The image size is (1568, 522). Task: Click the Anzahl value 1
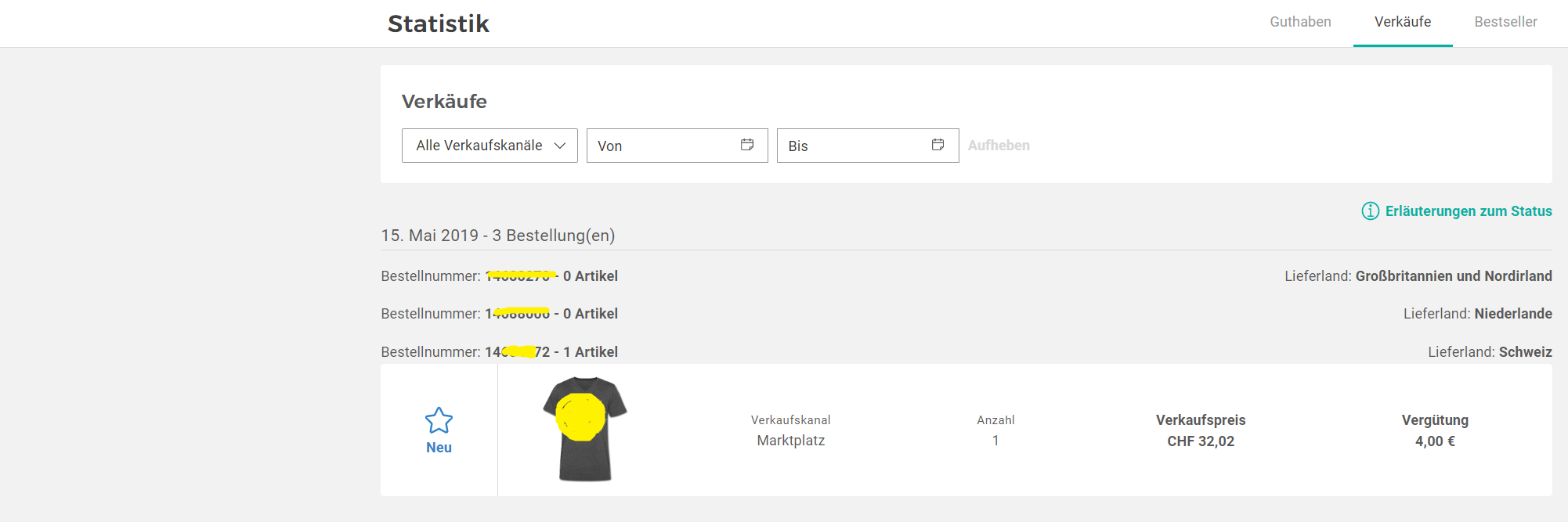pyautogui.click(x=995, y=441)
